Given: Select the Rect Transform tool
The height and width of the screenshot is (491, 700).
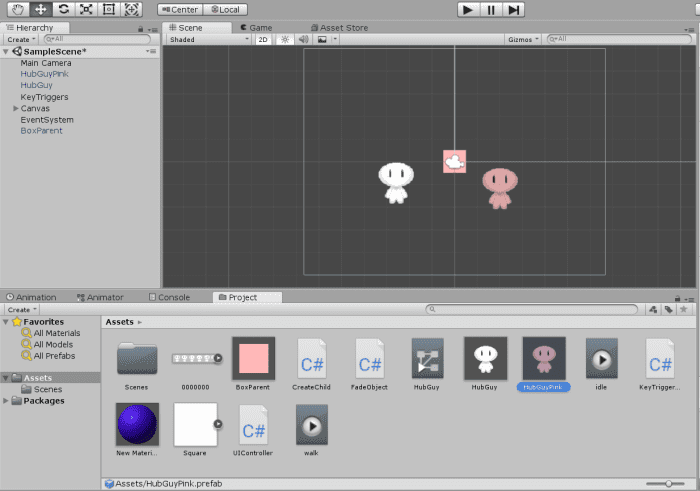Looking at the screenshot, I should point(109,9).
